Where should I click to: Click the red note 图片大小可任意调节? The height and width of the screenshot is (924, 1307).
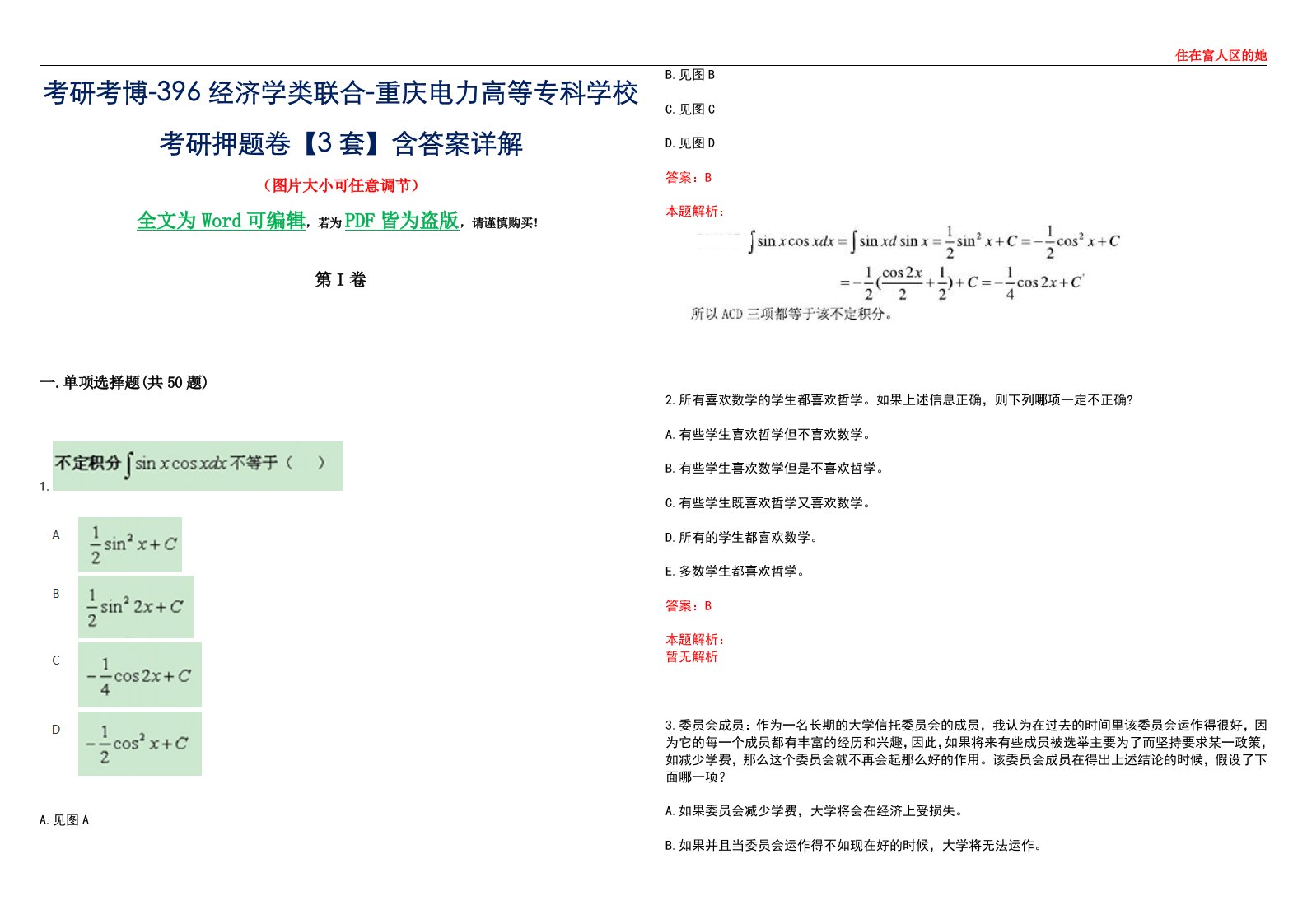click(x=341, y=185)
